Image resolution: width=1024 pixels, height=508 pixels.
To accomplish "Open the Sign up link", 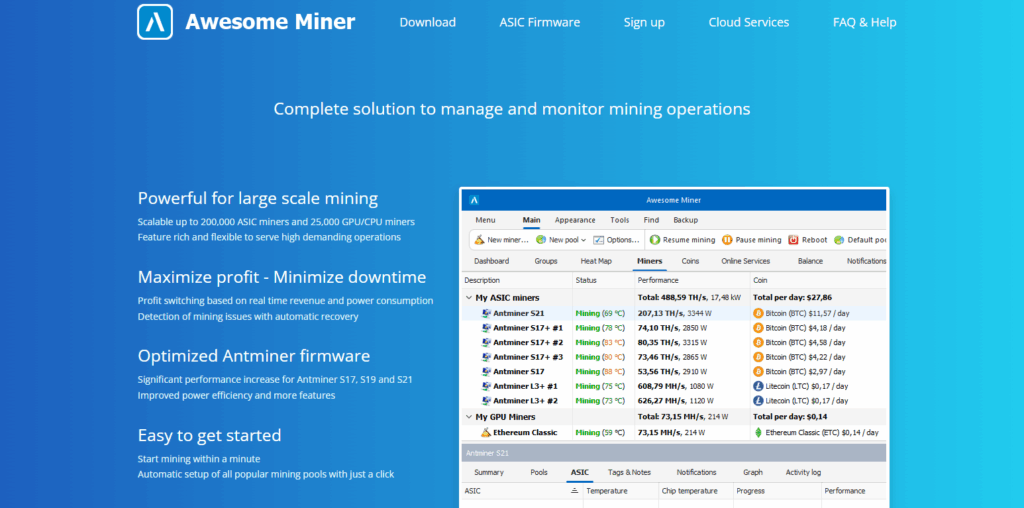I will coord(644,22).
